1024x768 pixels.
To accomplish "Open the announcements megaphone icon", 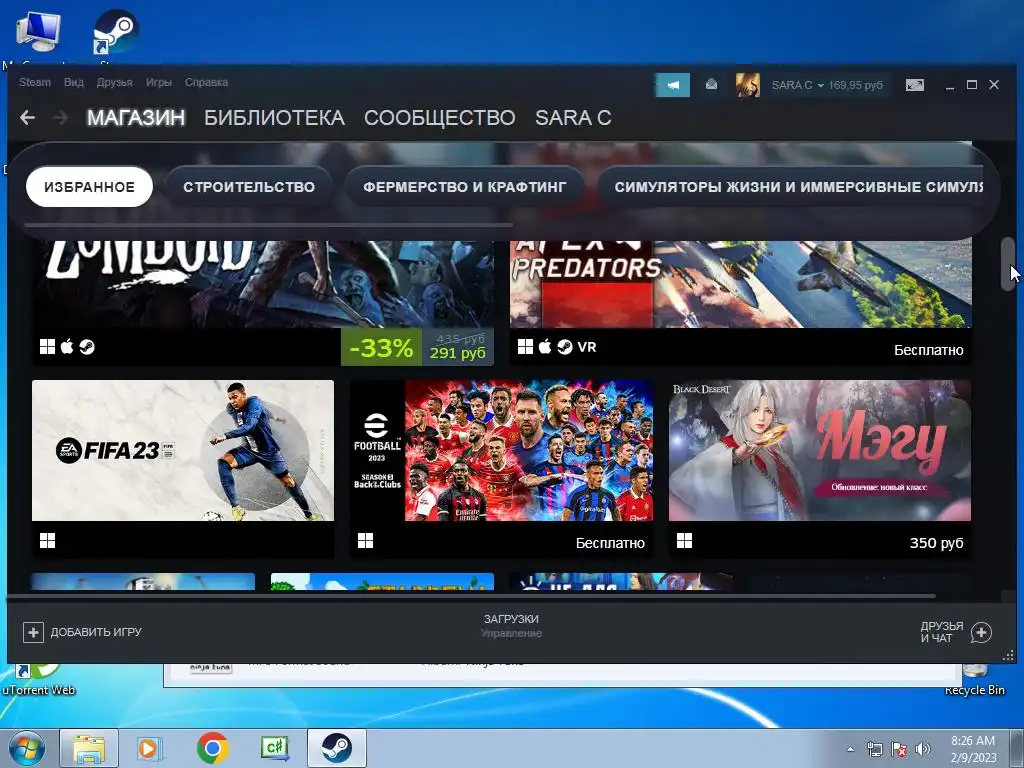I will (673, 85).
